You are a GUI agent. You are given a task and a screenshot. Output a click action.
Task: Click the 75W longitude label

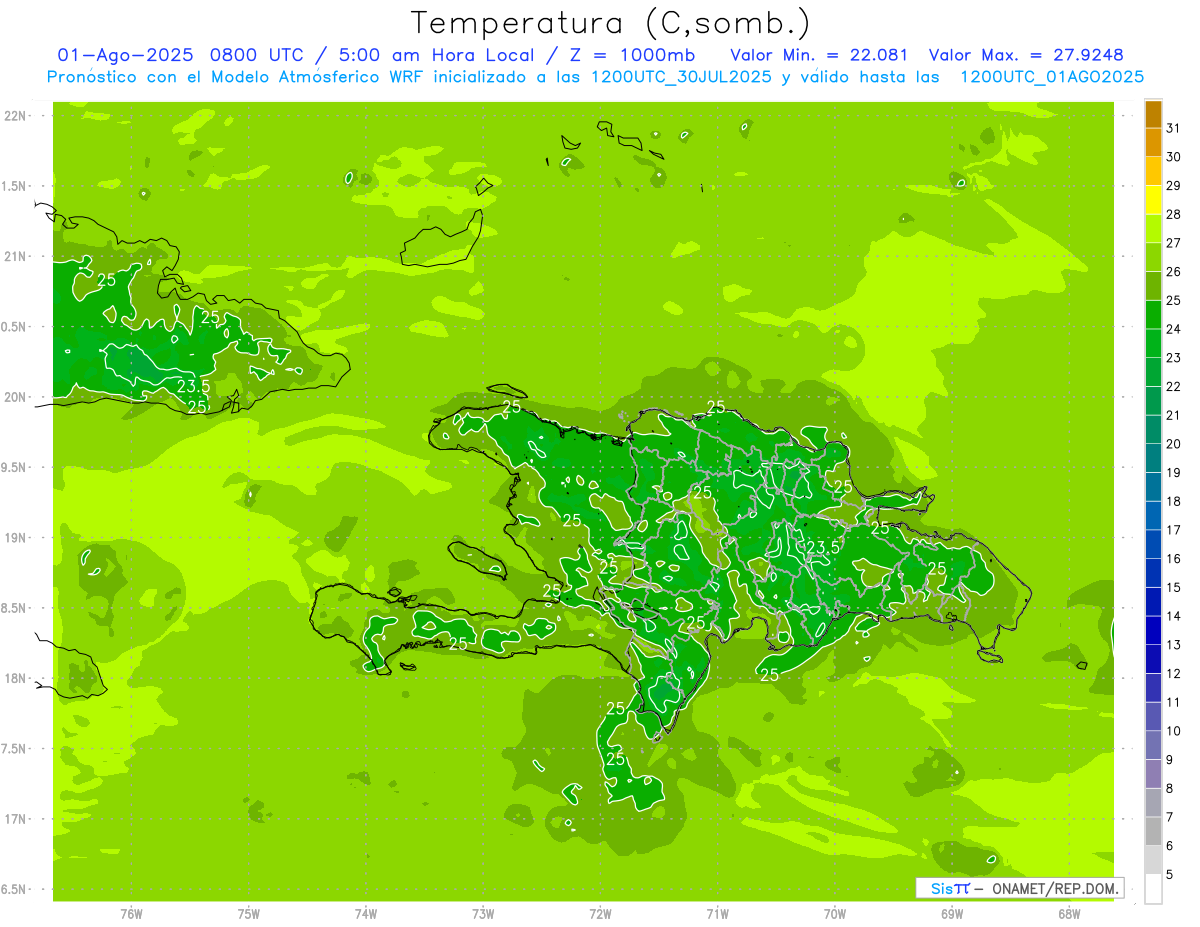click(x=249, y=913)
